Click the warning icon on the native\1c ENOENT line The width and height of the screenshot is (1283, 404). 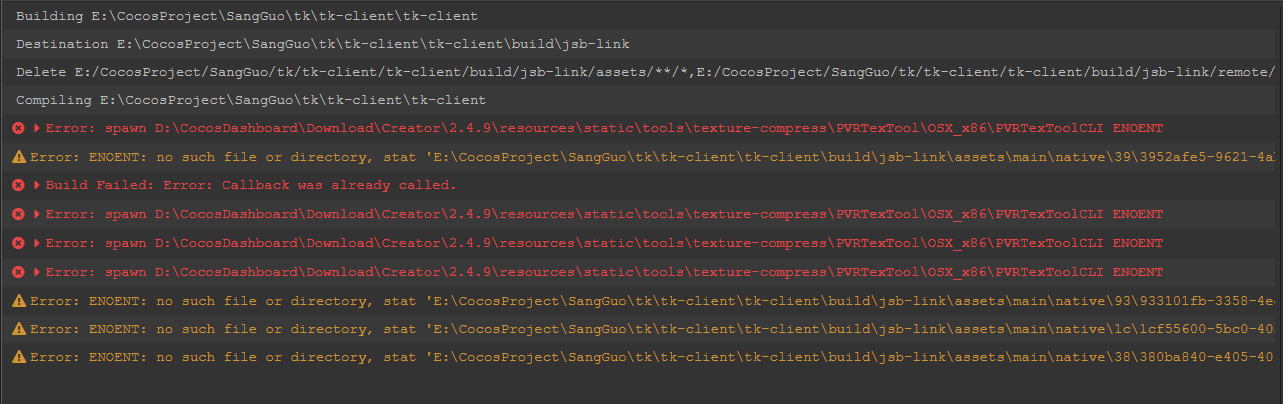point(18,328)
